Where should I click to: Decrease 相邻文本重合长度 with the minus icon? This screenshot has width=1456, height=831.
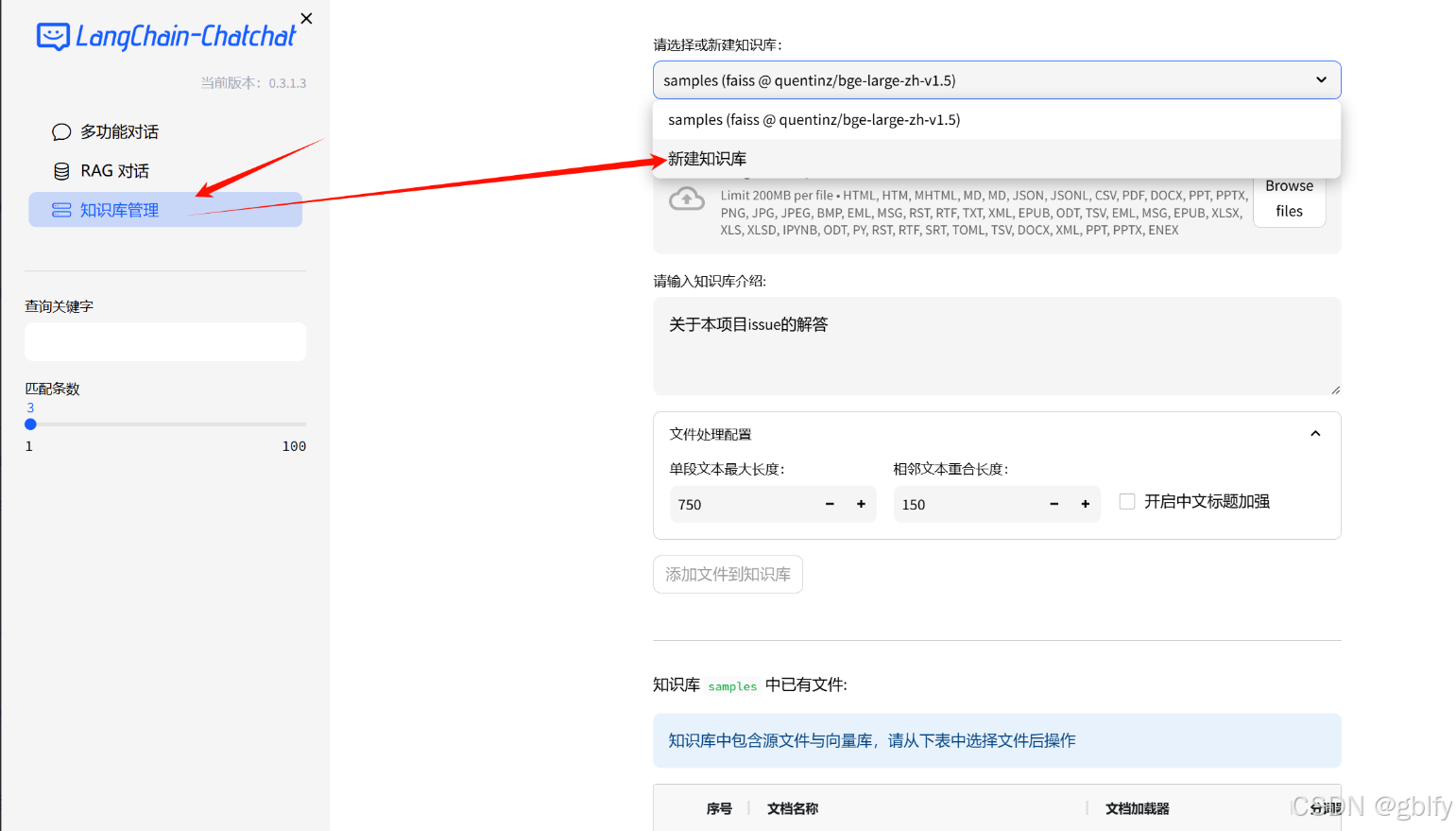coord(1053,504)
